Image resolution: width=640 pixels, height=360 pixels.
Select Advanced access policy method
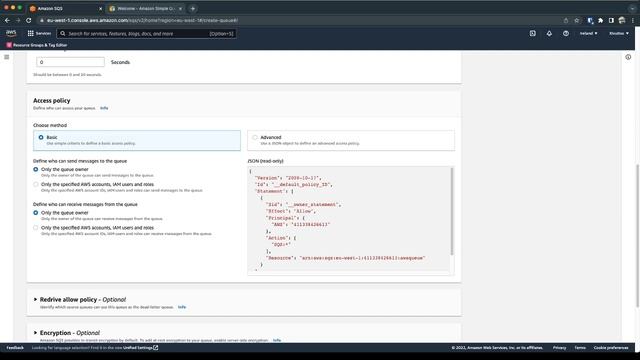pyautogui.click(x=351, y=140)
